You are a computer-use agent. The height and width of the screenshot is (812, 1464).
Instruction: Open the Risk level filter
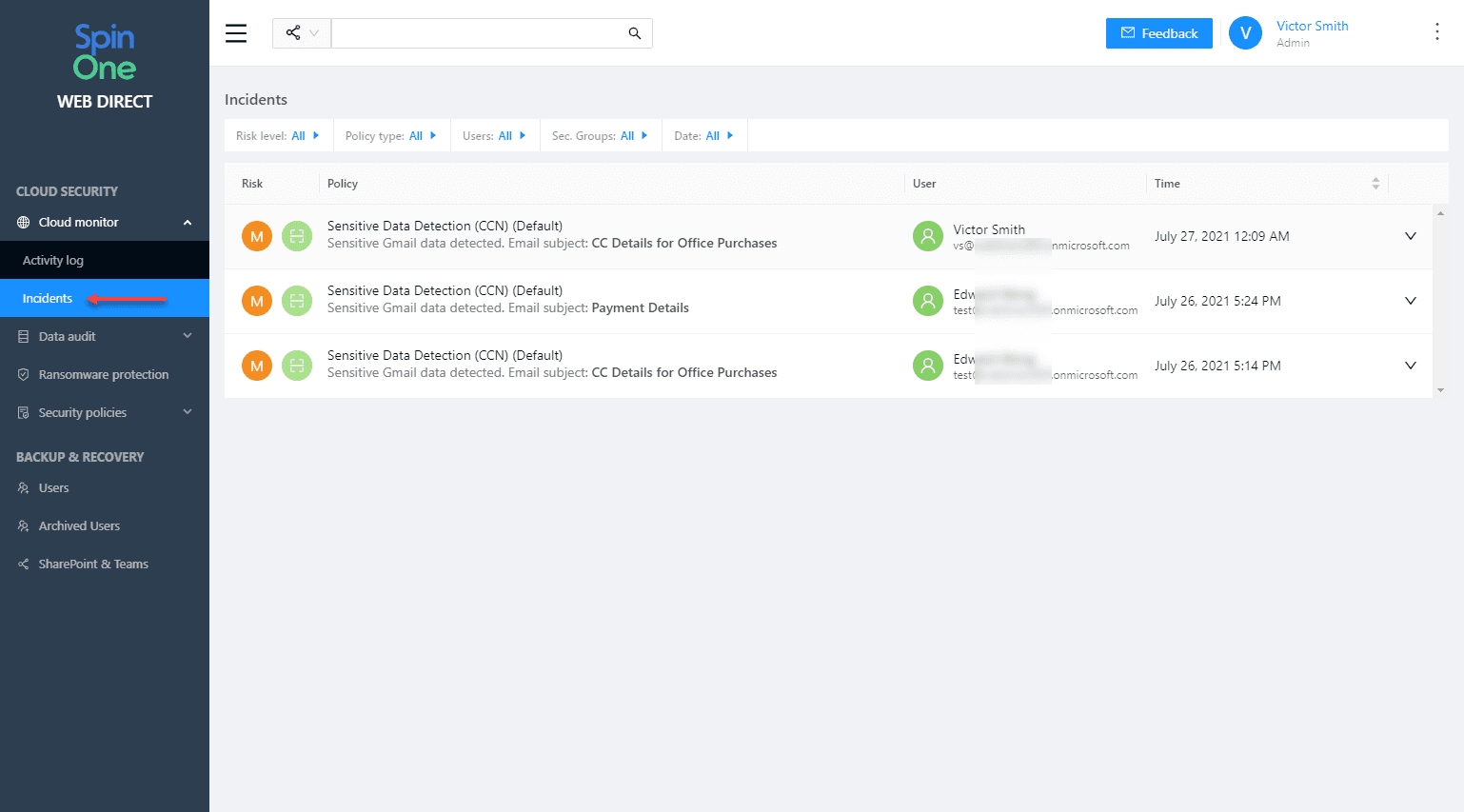[278, 136]
